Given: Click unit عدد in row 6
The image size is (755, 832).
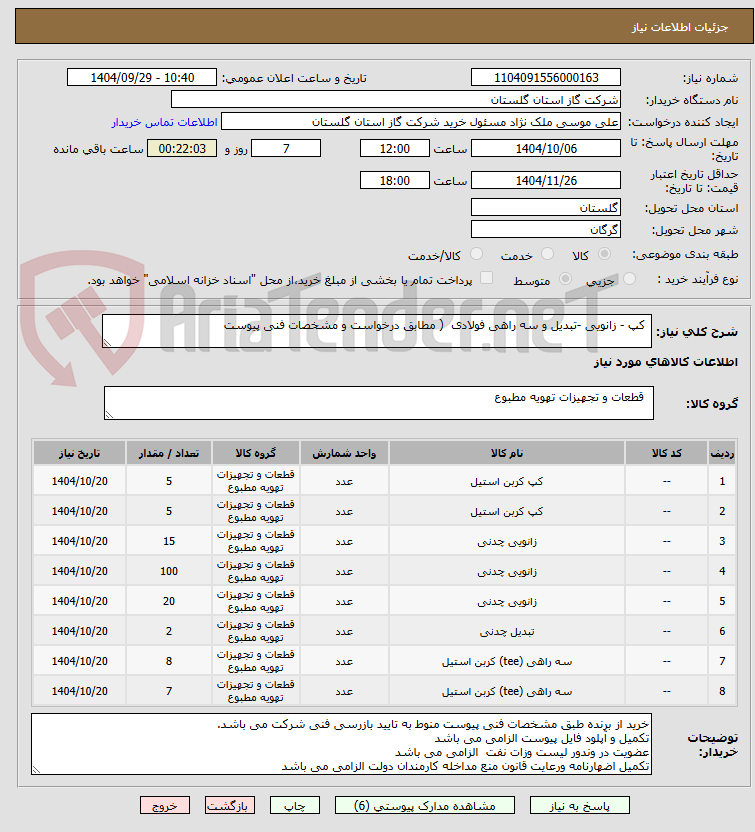Looking at the screenshot, I should [x=344, y=631].
